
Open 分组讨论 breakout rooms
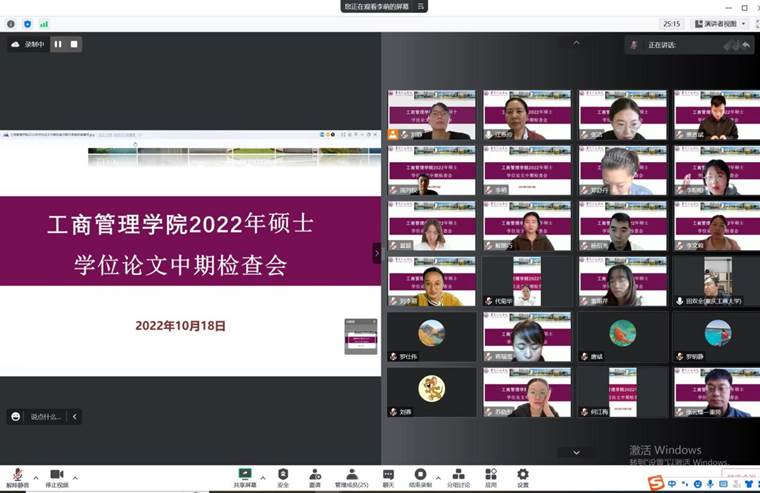(458, 477)
